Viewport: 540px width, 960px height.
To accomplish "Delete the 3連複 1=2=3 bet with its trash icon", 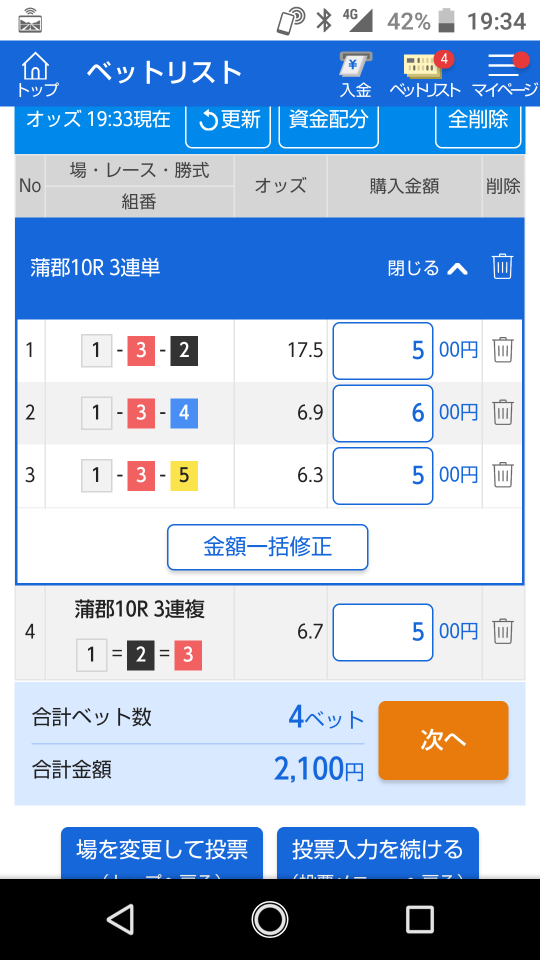I will 503,632.
